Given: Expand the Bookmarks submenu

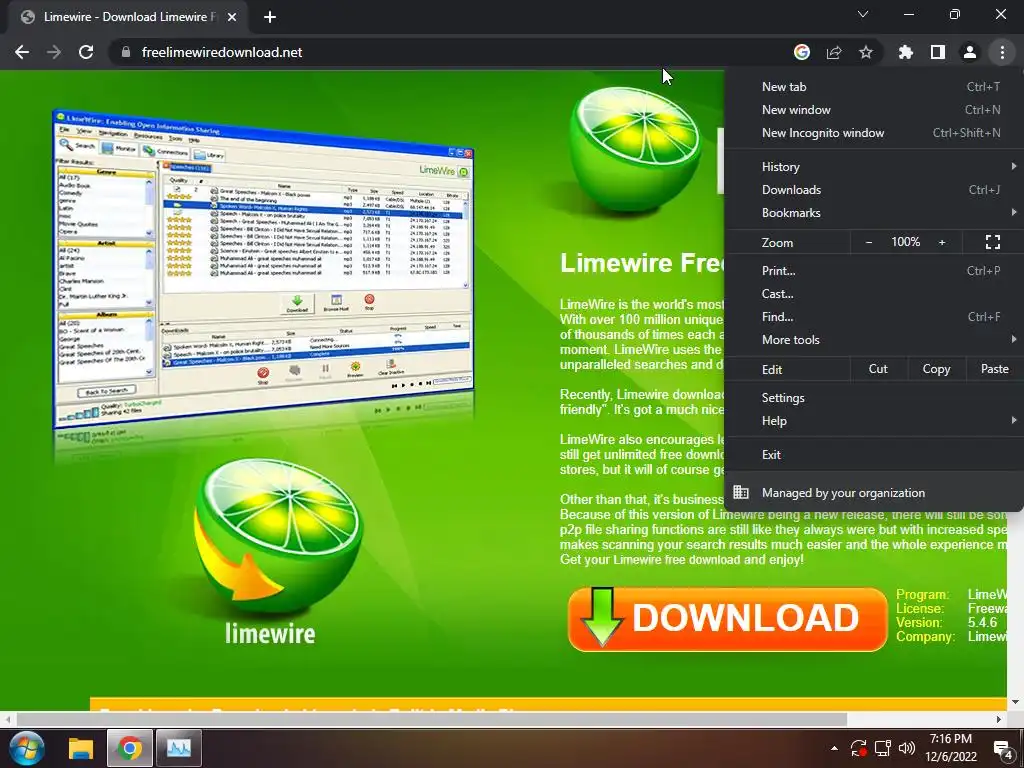Looking at the screenshot, I should click(874, 212).
